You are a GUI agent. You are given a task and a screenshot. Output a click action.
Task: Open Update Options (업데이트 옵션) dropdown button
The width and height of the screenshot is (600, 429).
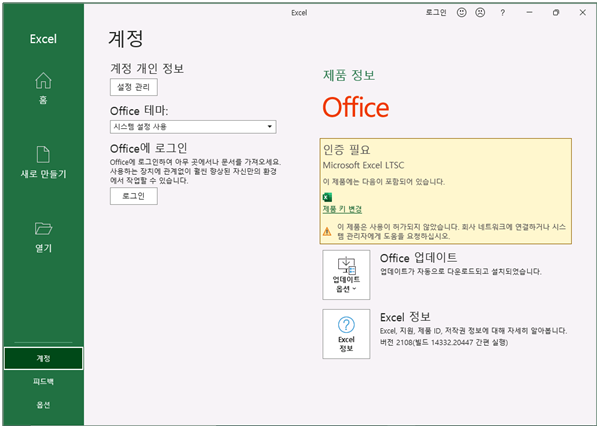346,275
